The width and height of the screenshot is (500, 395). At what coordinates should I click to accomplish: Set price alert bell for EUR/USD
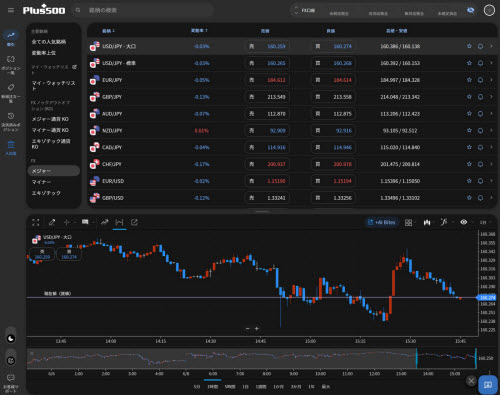(480, 181)
